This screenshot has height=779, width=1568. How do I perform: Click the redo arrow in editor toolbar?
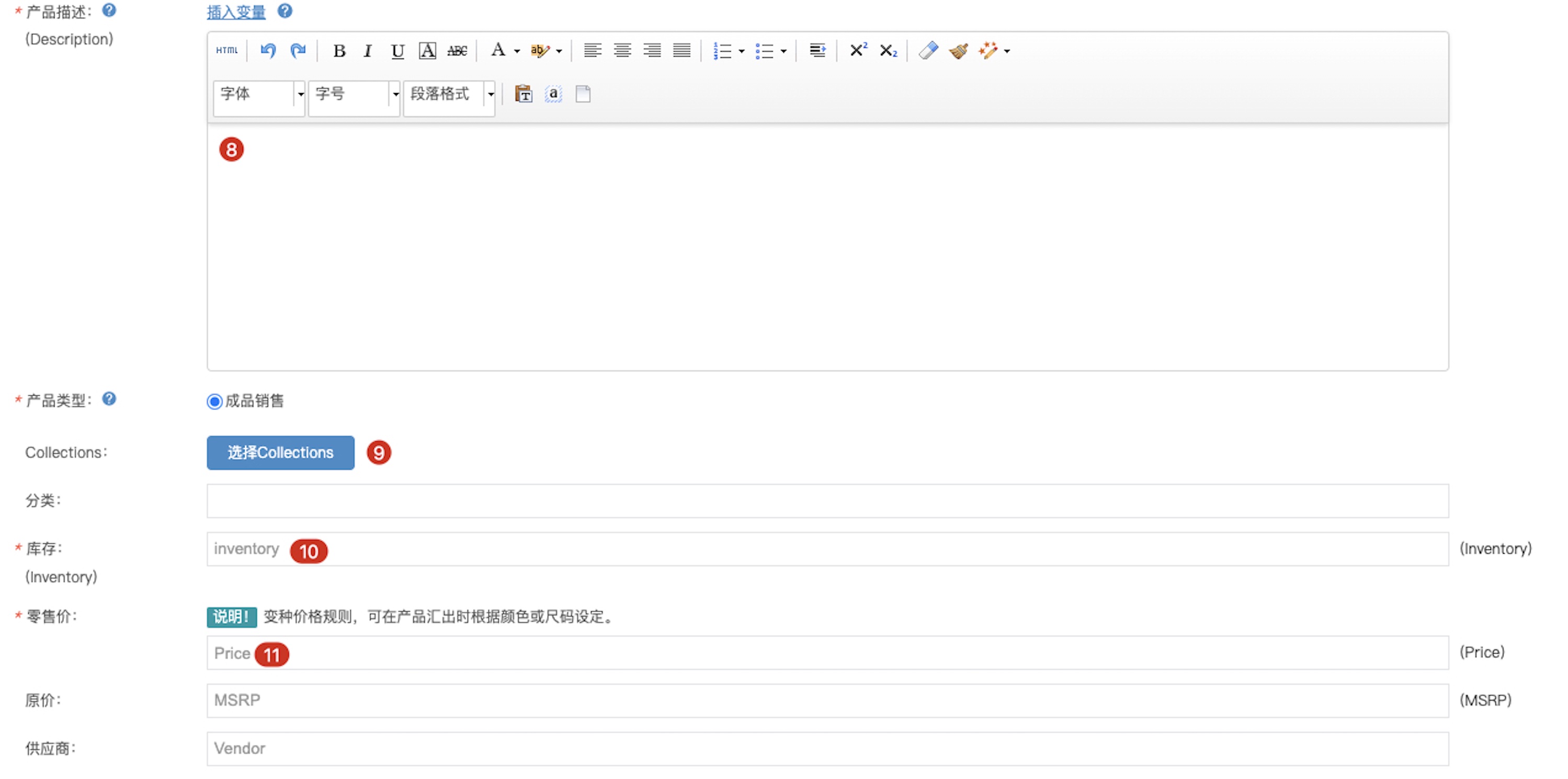click(298, 51)
